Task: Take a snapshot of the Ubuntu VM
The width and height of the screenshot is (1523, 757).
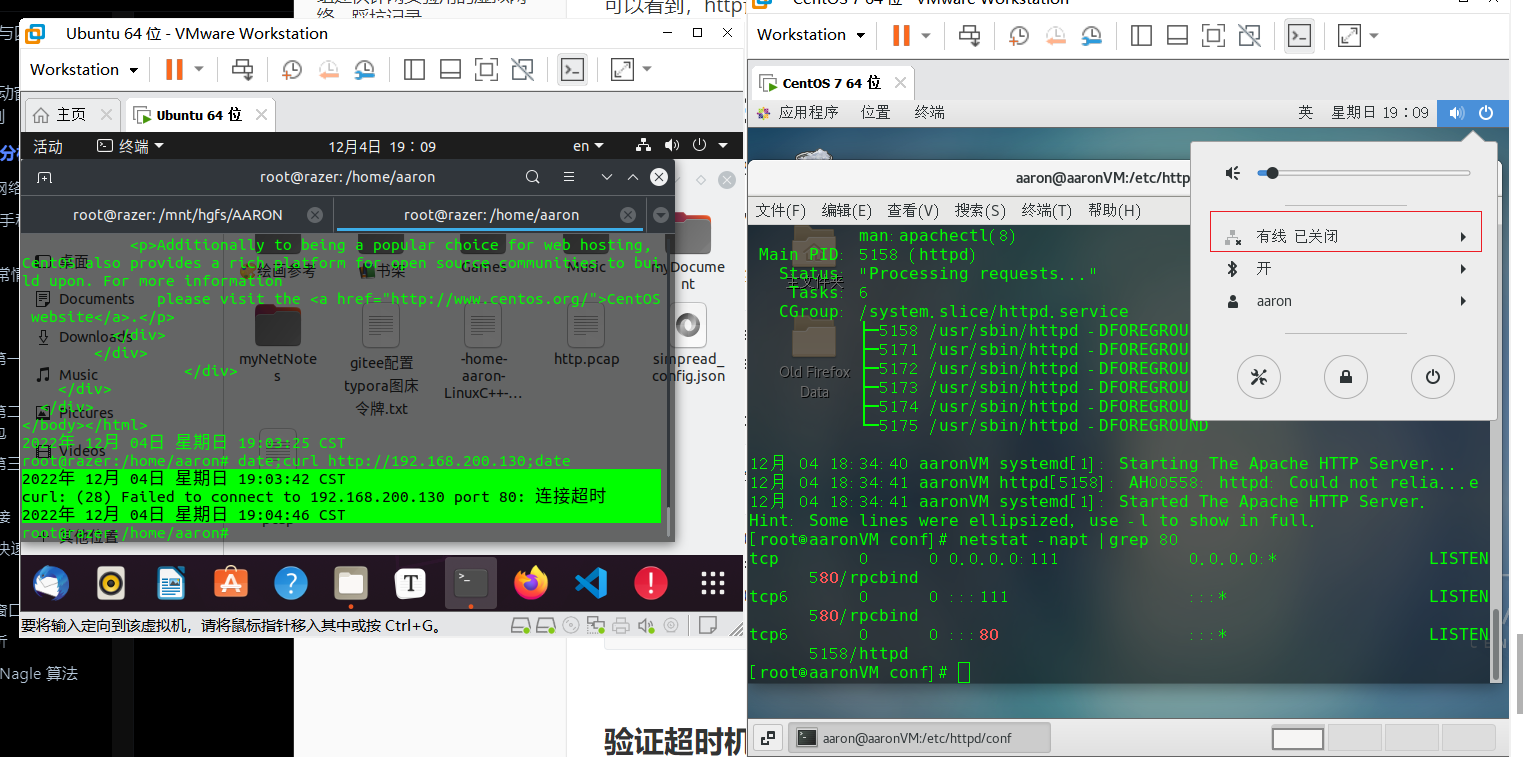Action: point(292,69)
